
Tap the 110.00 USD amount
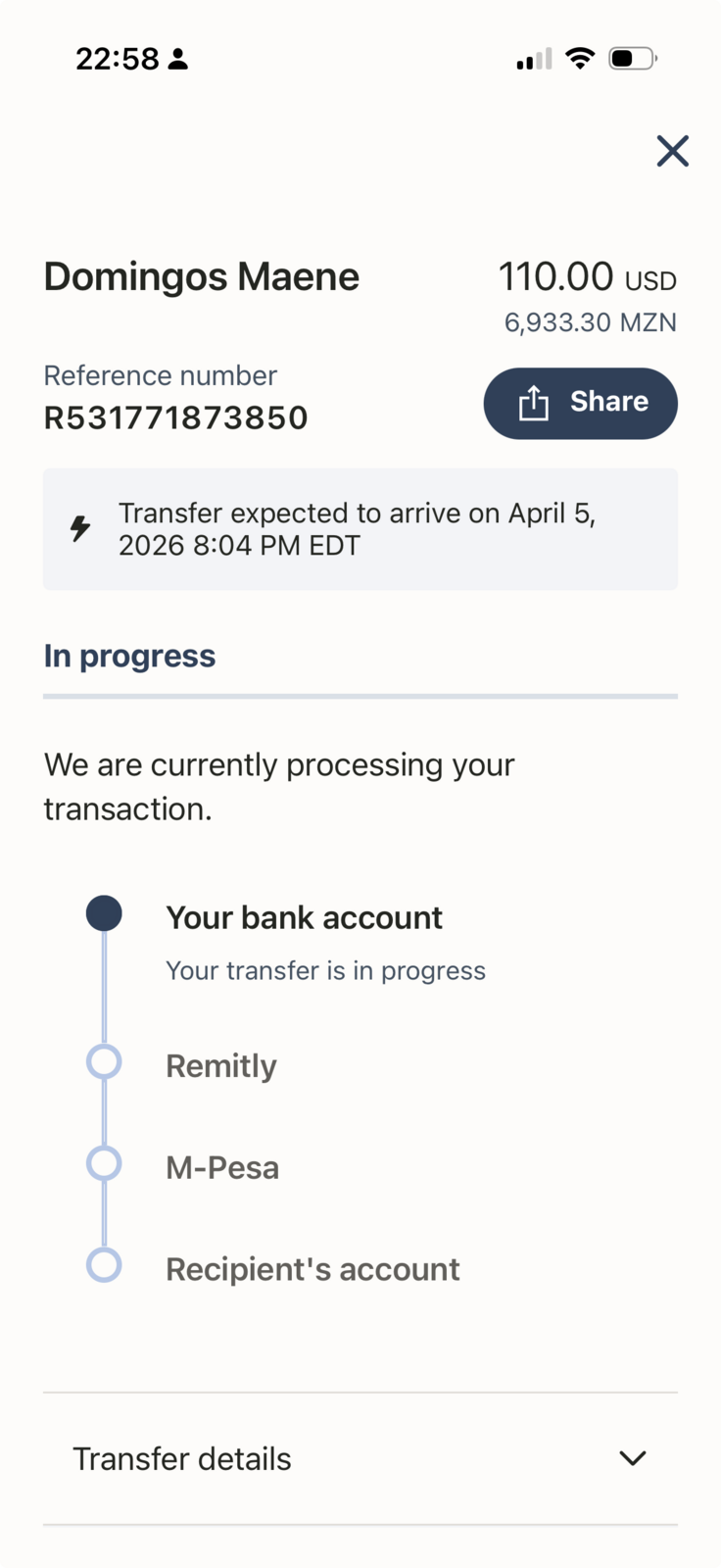587,277
